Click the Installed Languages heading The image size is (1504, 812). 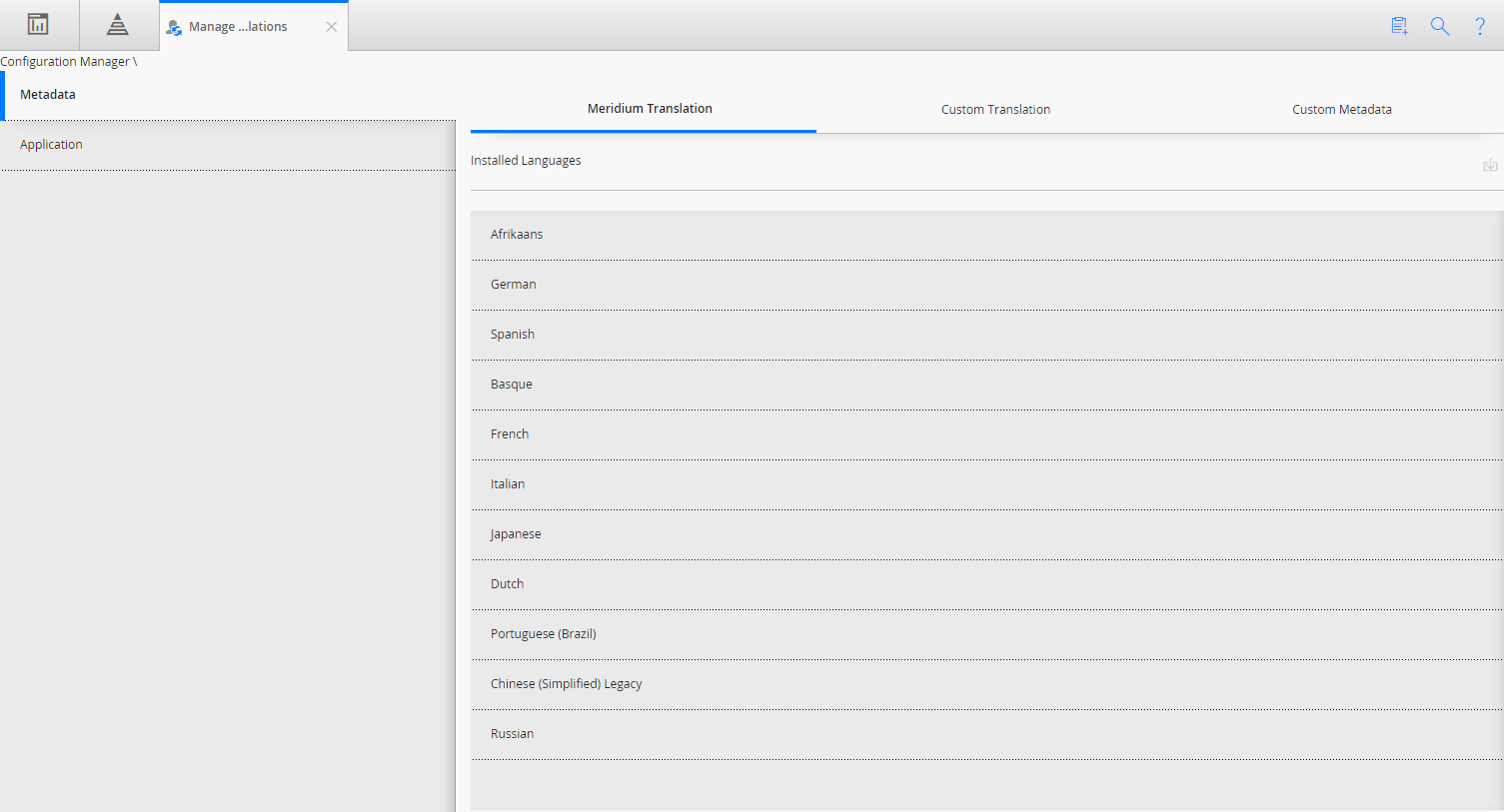tap(526, 161)
